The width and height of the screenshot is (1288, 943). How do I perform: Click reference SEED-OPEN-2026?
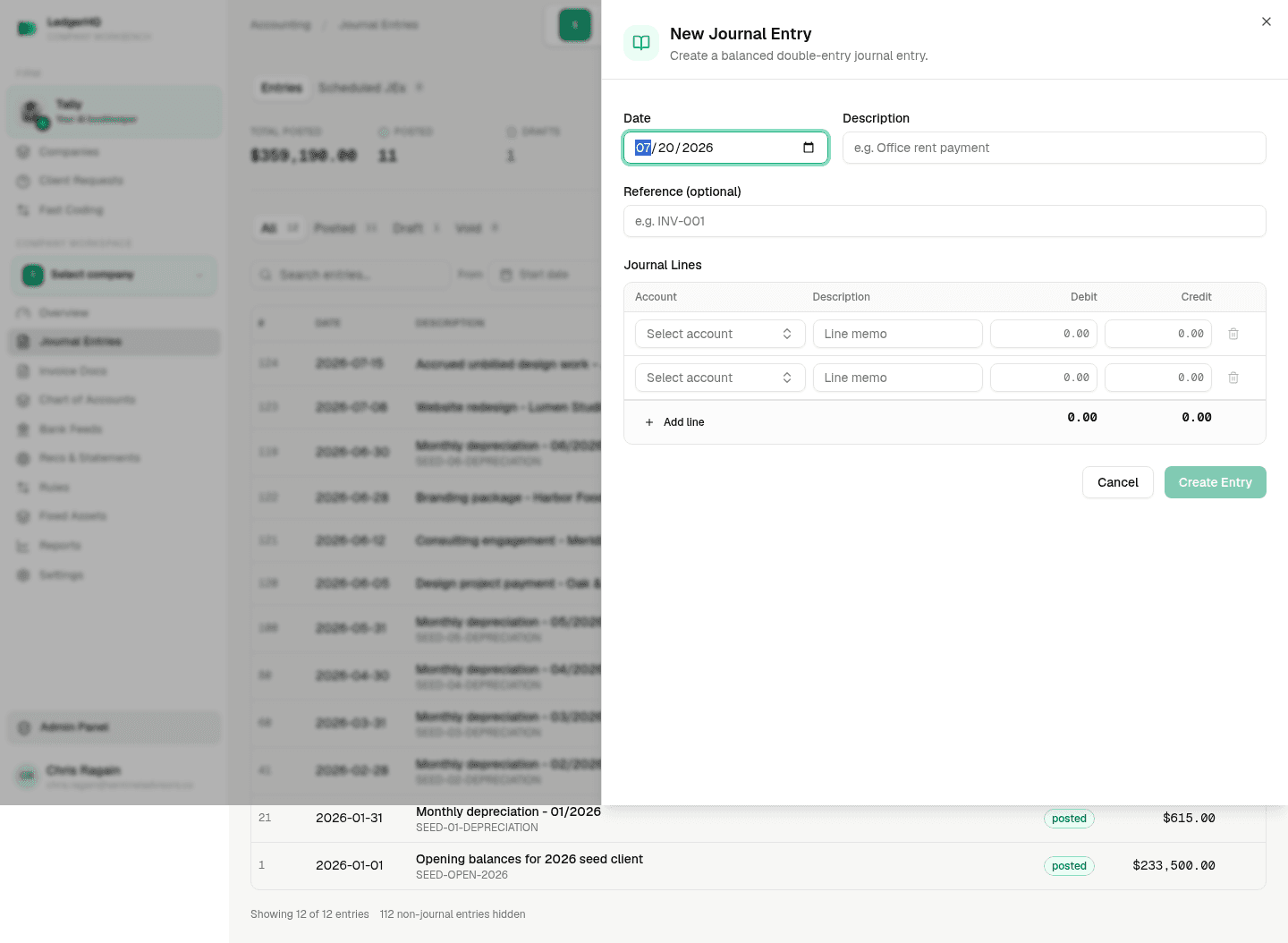(x=462, y=875)
